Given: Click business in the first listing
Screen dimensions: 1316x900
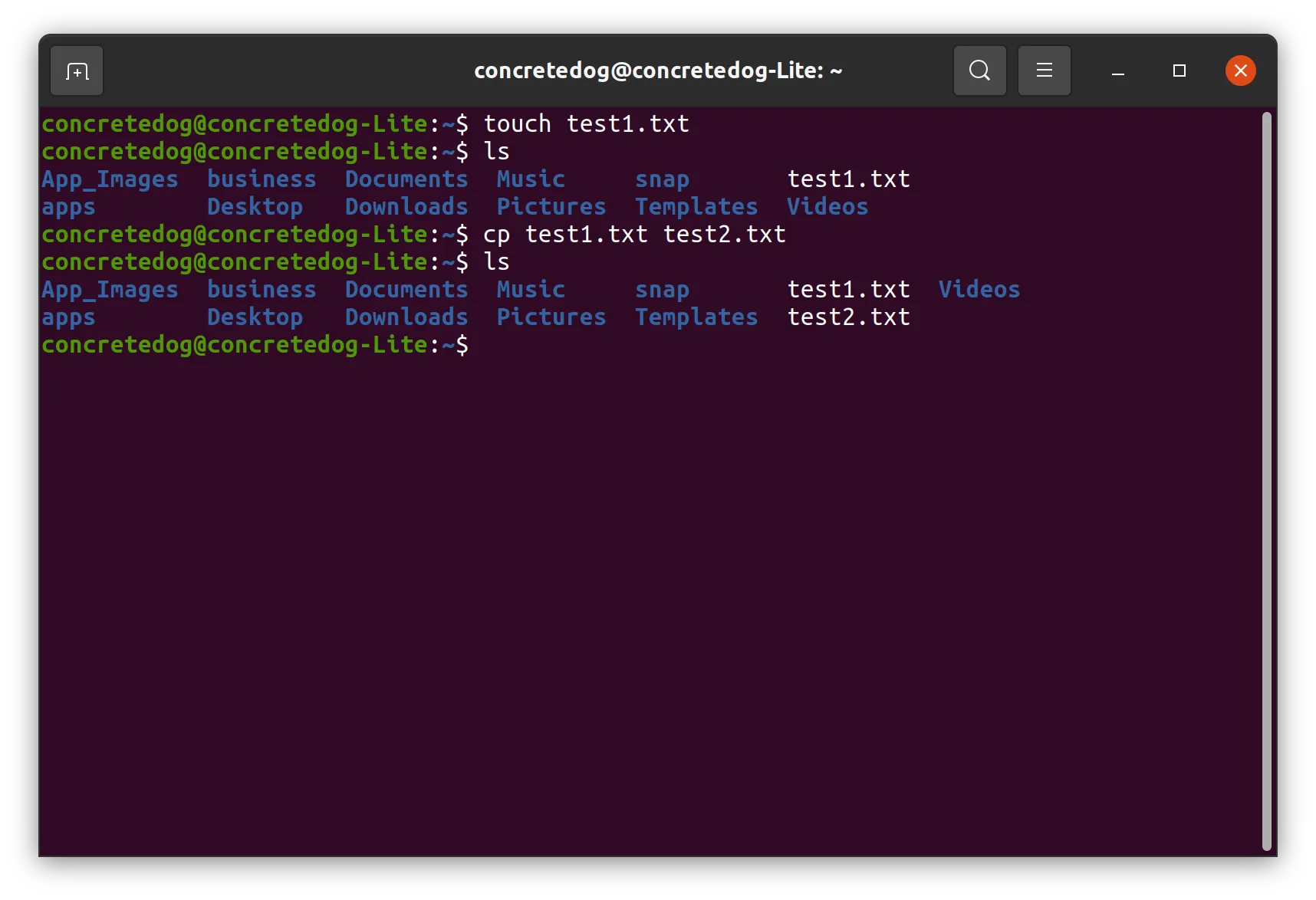Looking at the screenshot, I should pos(262,179).
